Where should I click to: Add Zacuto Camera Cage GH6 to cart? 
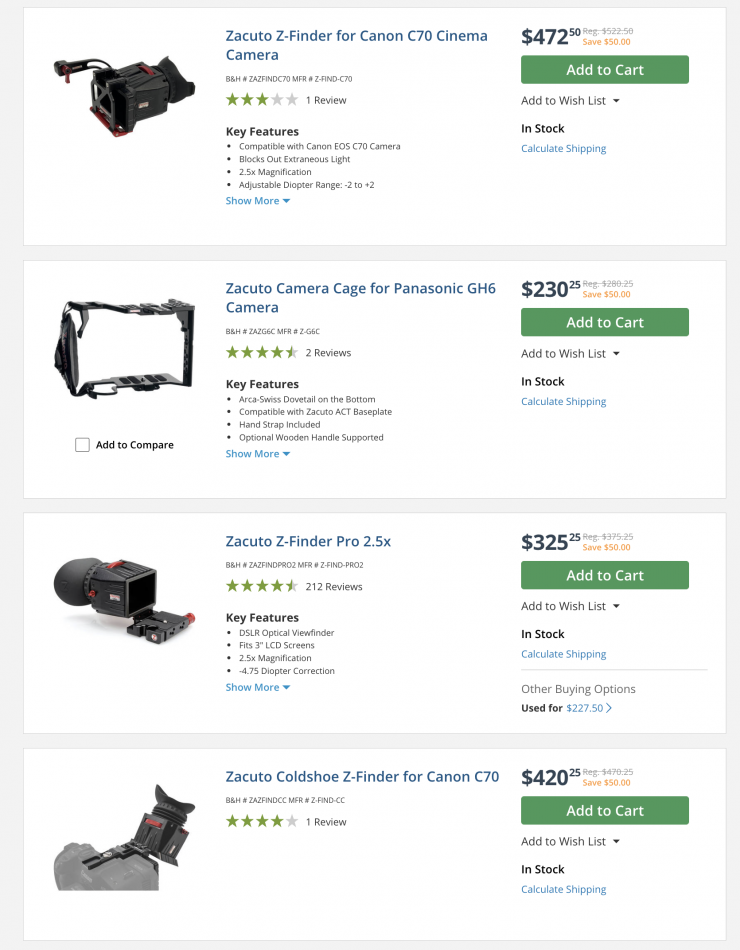[605, 322]
